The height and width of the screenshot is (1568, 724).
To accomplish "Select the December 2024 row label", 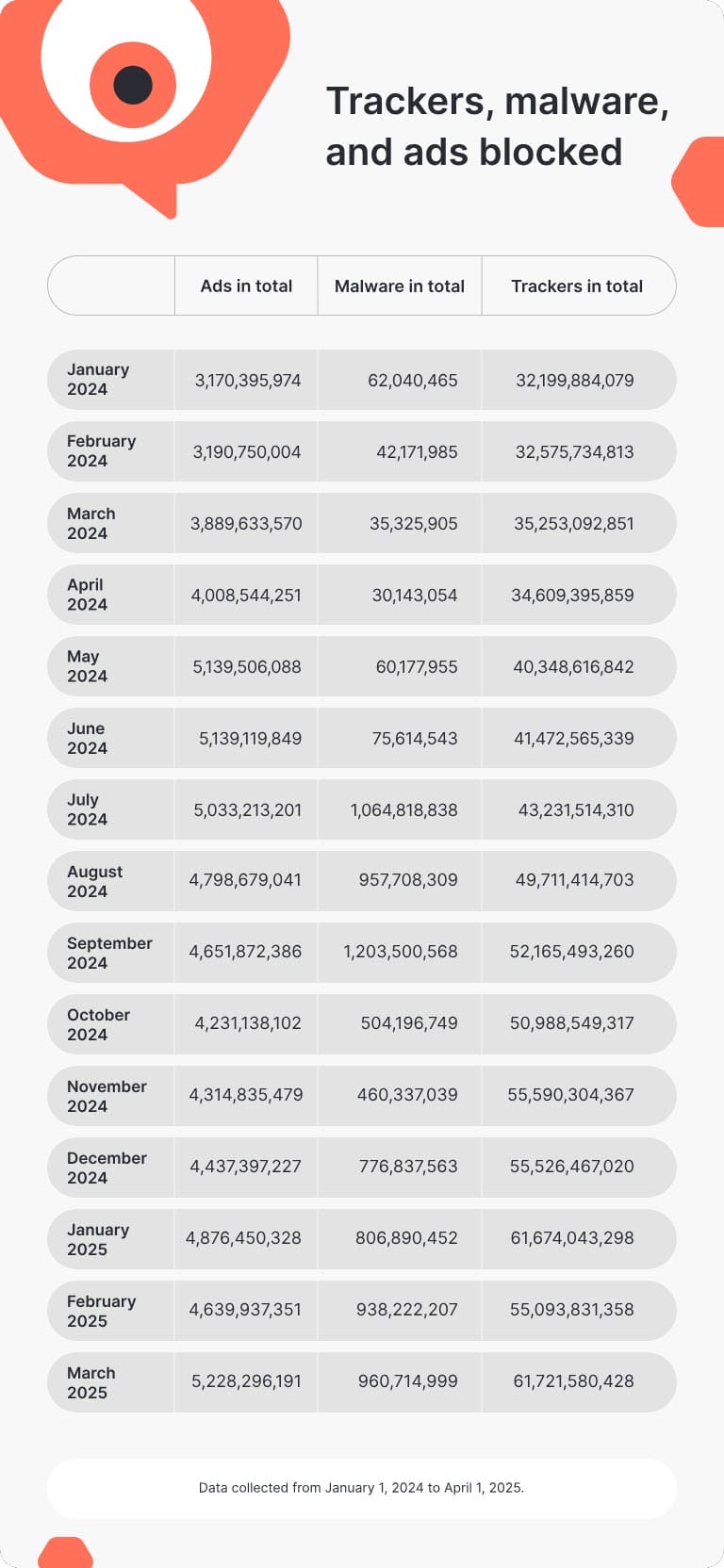I will (107, 1168).
